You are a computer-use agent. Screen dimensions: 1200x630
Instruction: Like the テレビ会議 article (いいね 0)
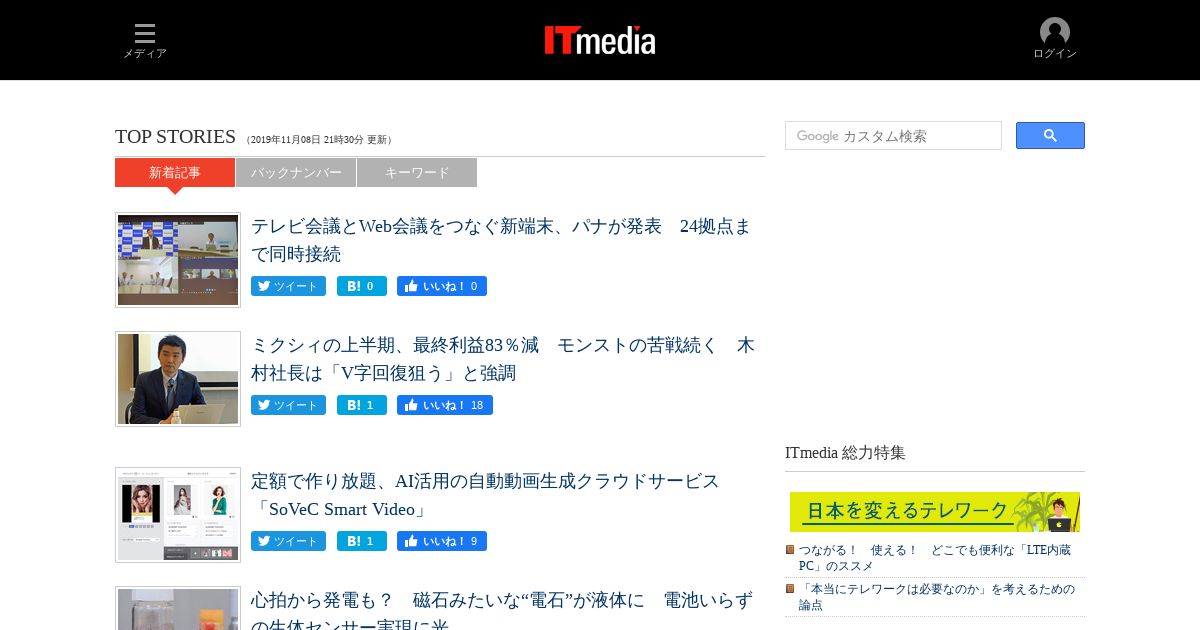[442, 286]
